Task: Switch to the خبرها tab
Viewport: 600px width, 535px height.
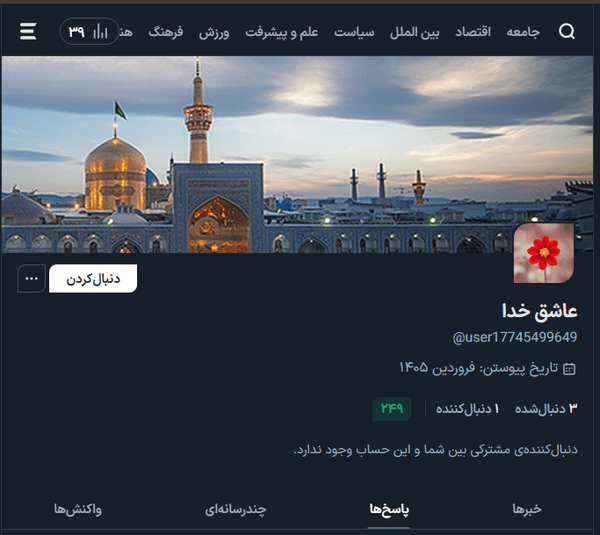Action: click(x=527, y=509)
